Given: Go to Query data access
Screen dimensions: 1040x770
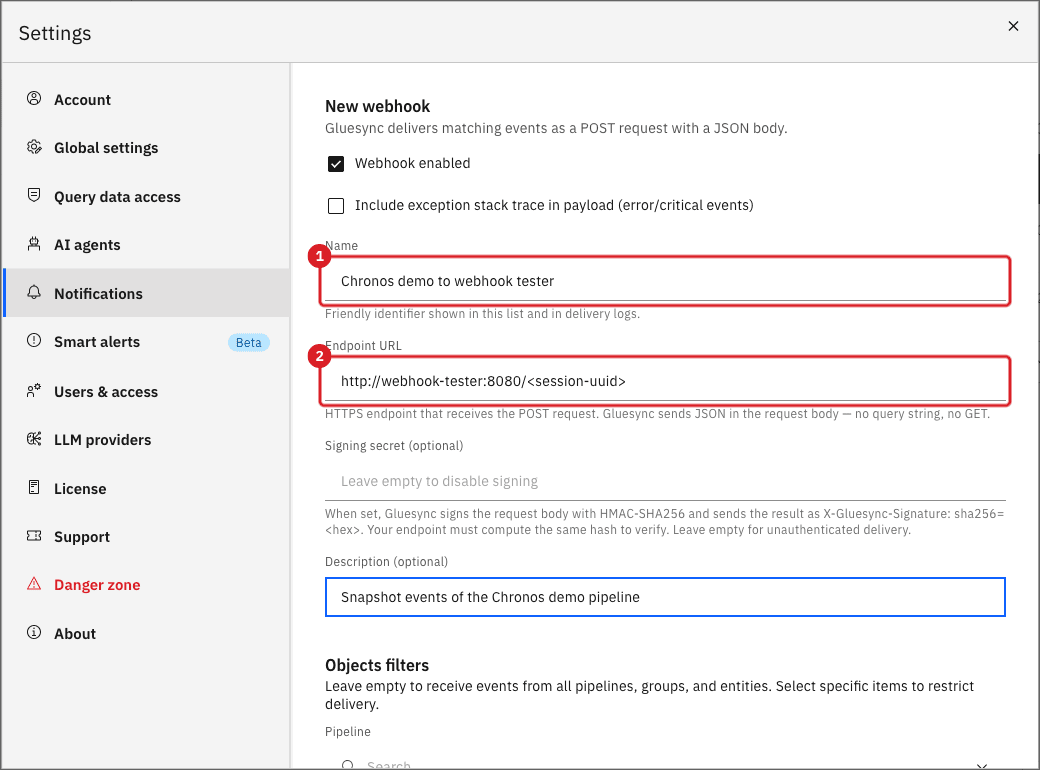Looking at the screenshot, I should [147, 196].
